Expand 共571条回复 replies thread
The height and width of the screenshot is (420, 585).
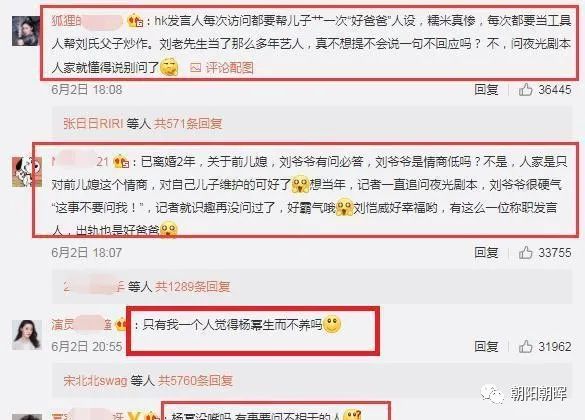(x=188, y=123)
